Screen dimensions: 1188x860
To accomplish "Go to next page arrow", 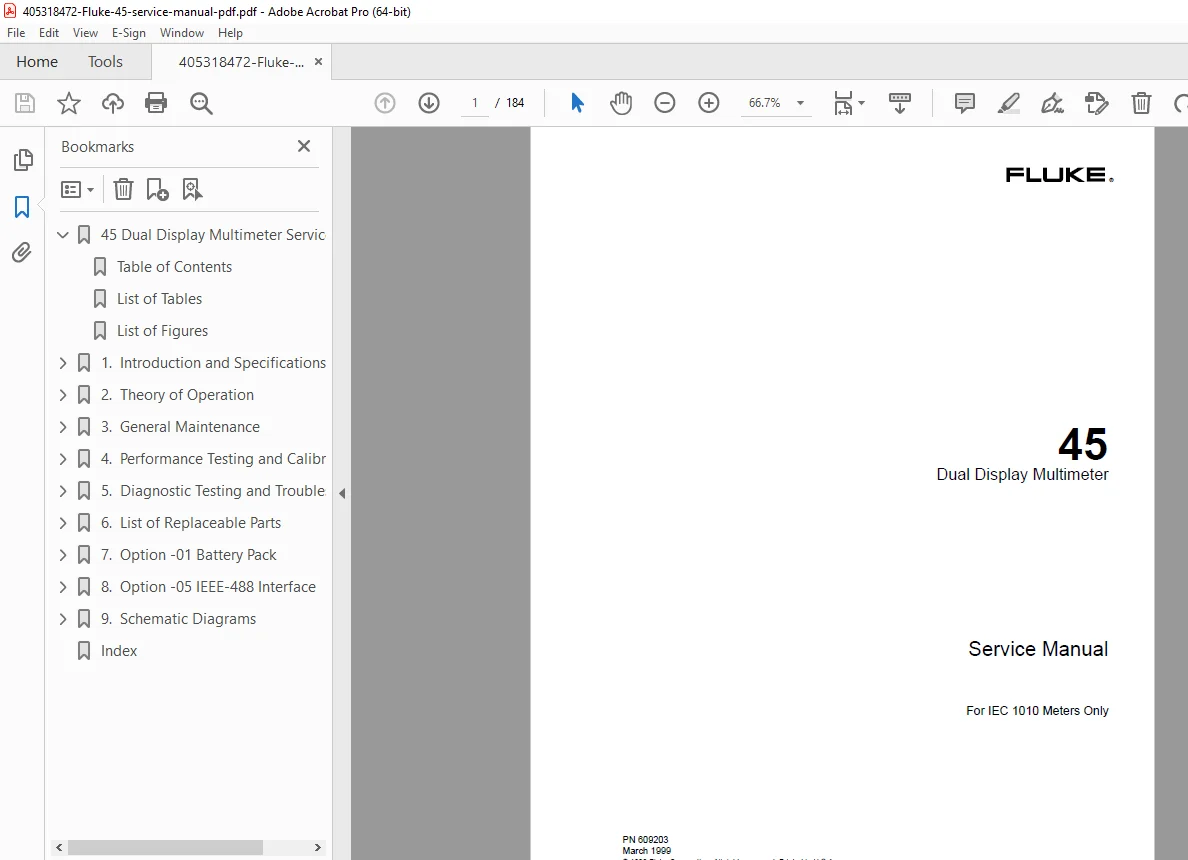I will point(429,103).
